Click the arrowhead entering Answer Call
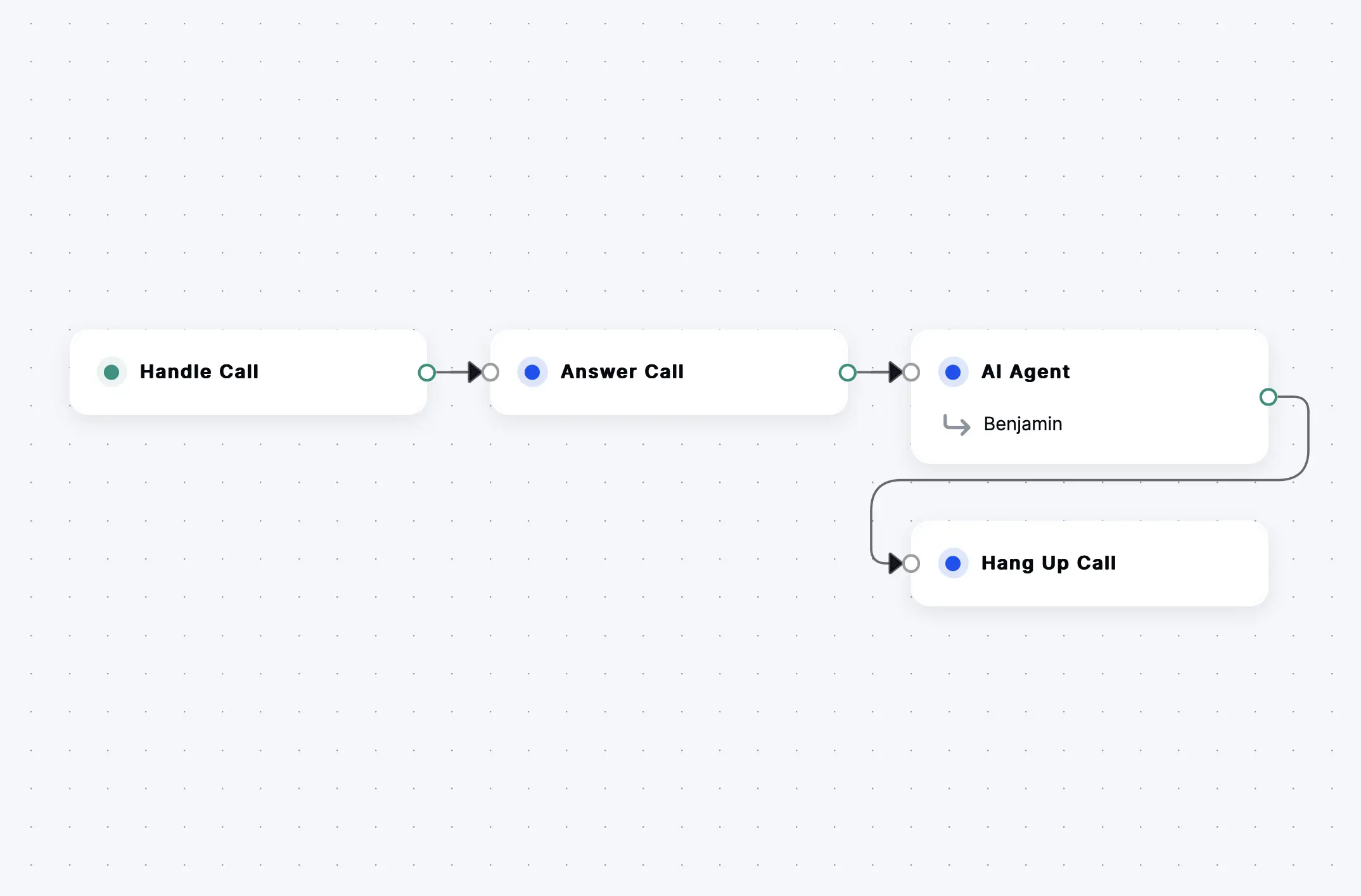The width and height of the screenshot is (1361, 896). (475, 372)
